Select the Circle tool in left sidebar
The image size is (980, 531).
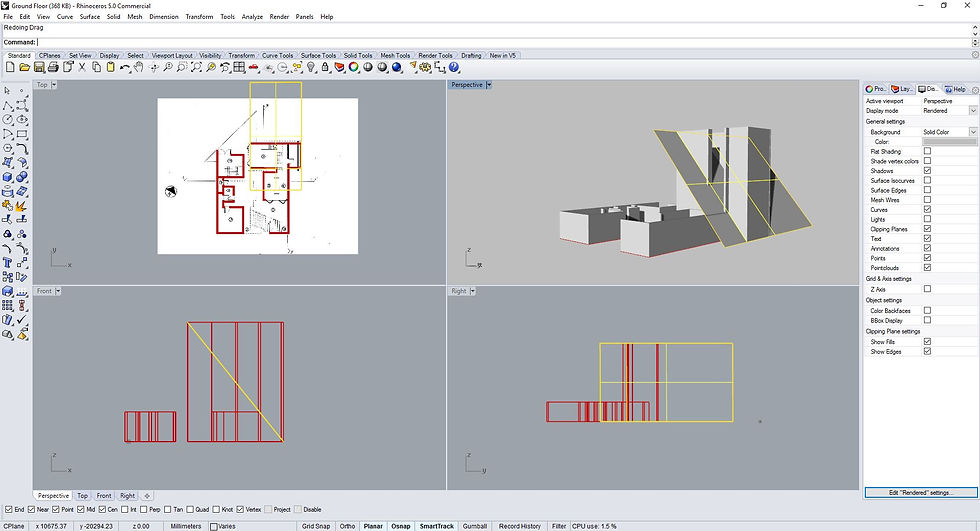8,119
